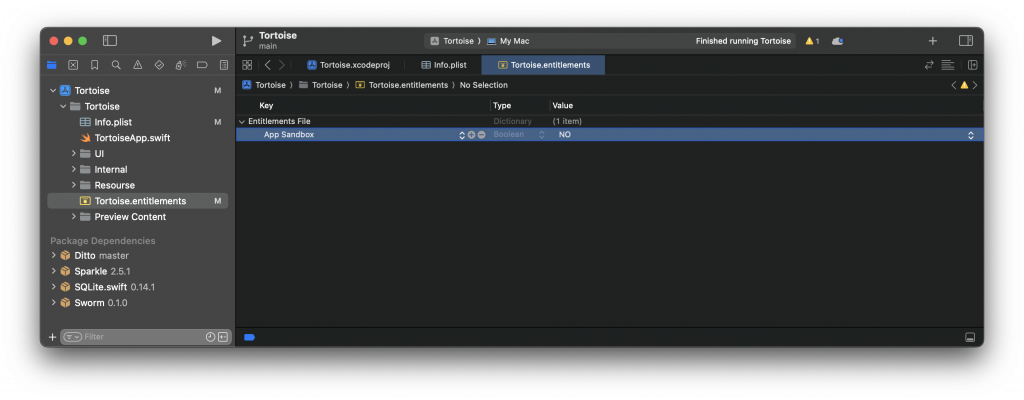
Task: Expand the Internal folder
Action: pos(74,169)
